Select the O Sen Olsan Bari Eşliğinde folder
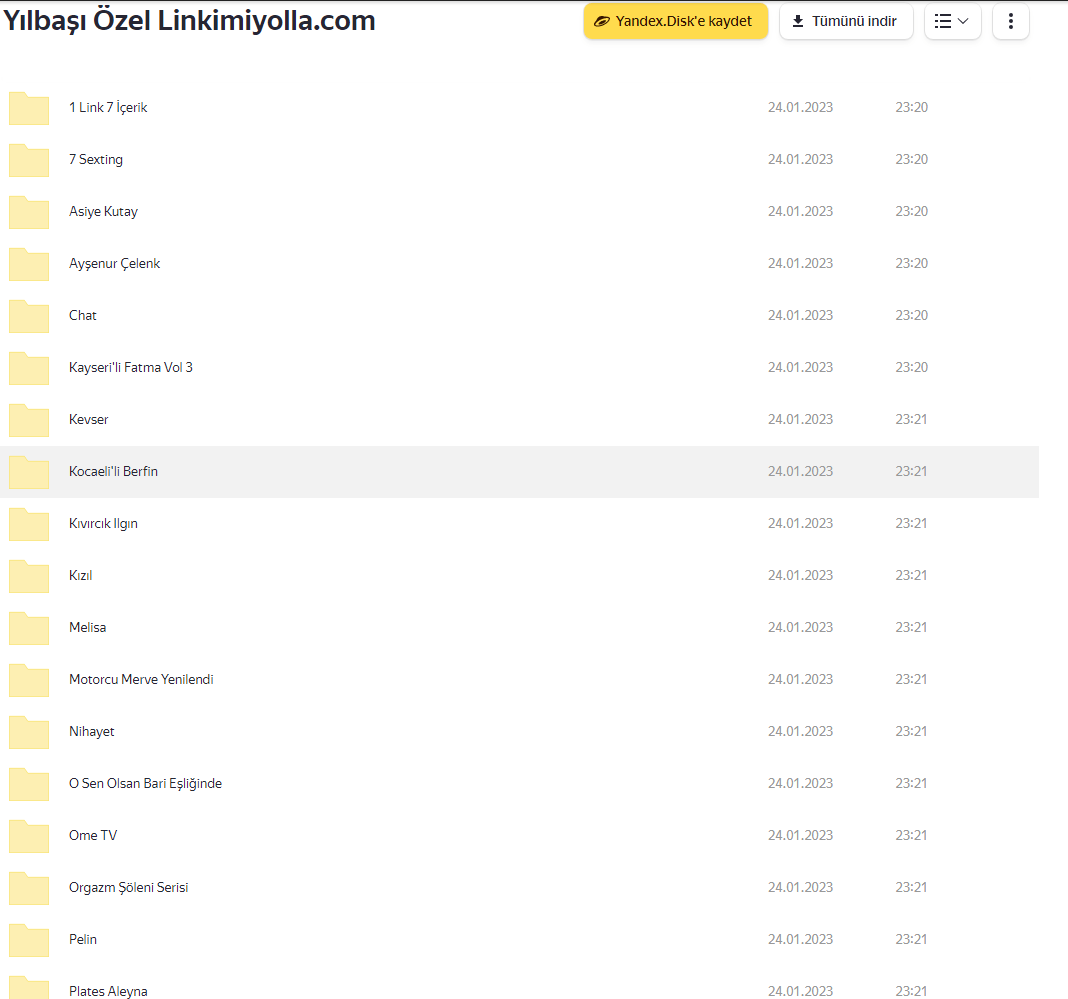The image size is (1068, 999). 145,784
